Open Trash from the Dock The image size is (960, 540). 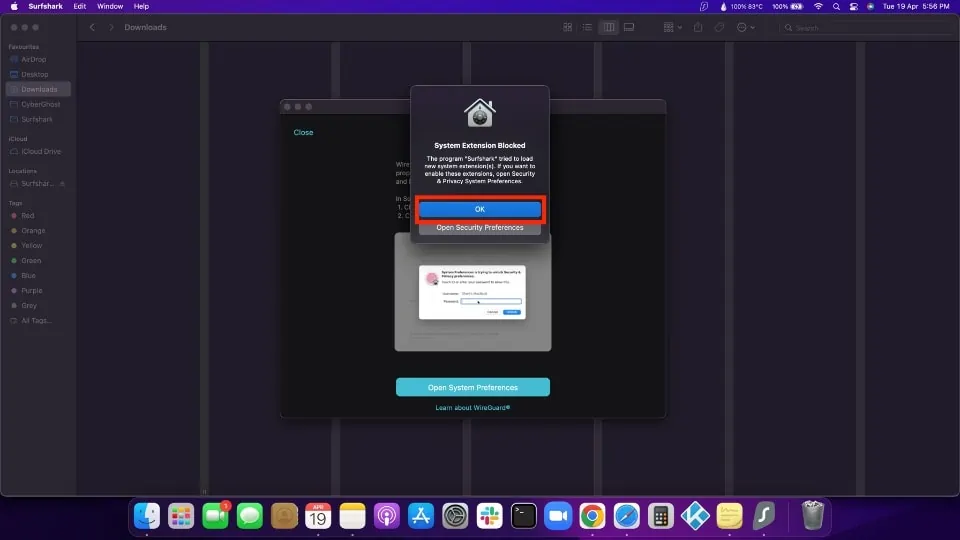point(813,516)
